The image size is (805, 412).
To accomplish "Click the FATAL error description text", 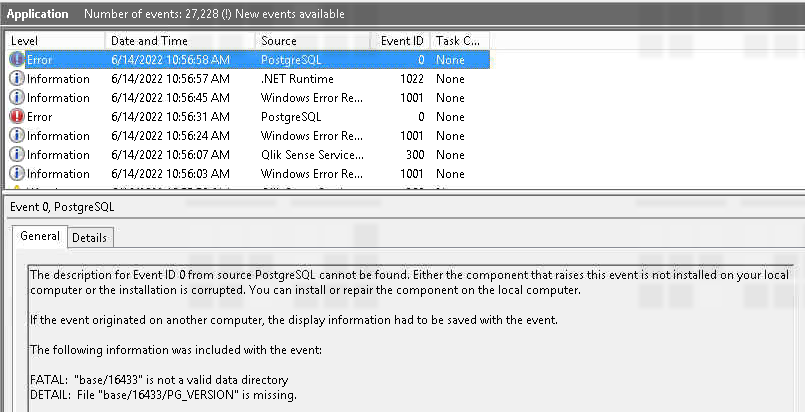I will (x=161, y=380).
